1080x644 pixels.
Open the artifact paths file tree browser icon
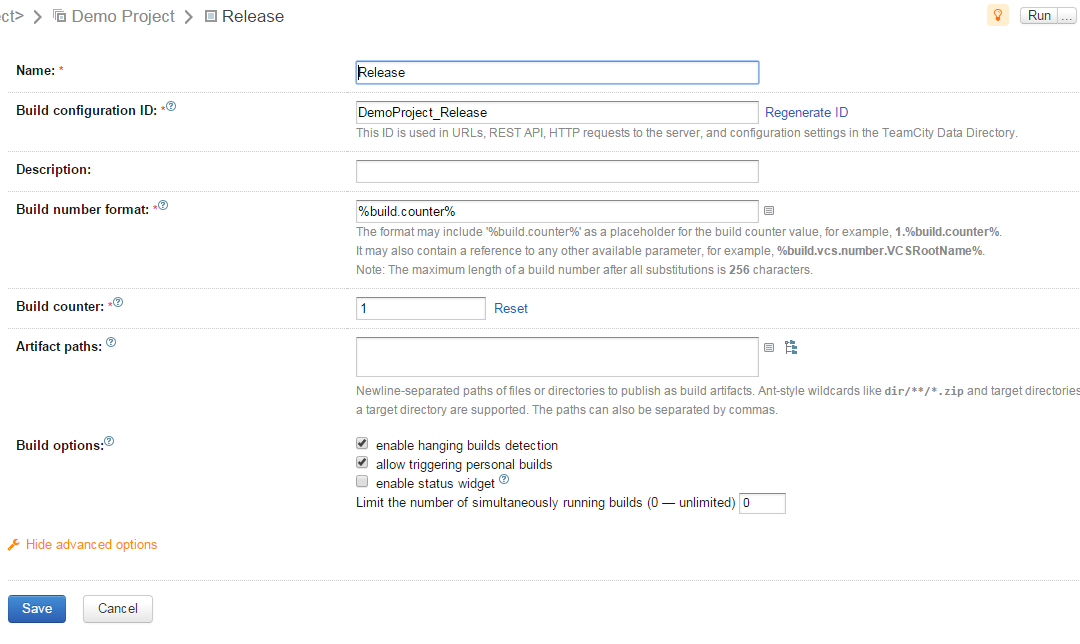[x=791, y=347]
